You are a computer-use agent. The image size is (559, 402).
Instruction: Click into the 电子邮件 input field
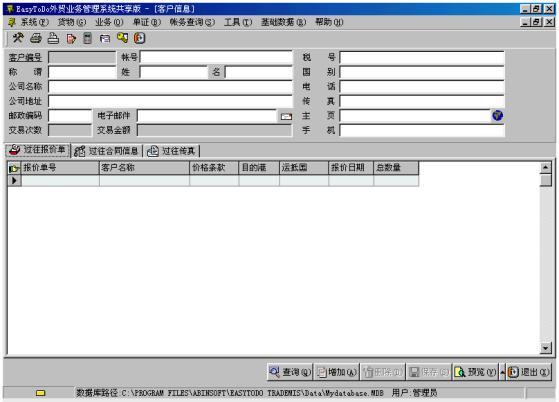207,116
